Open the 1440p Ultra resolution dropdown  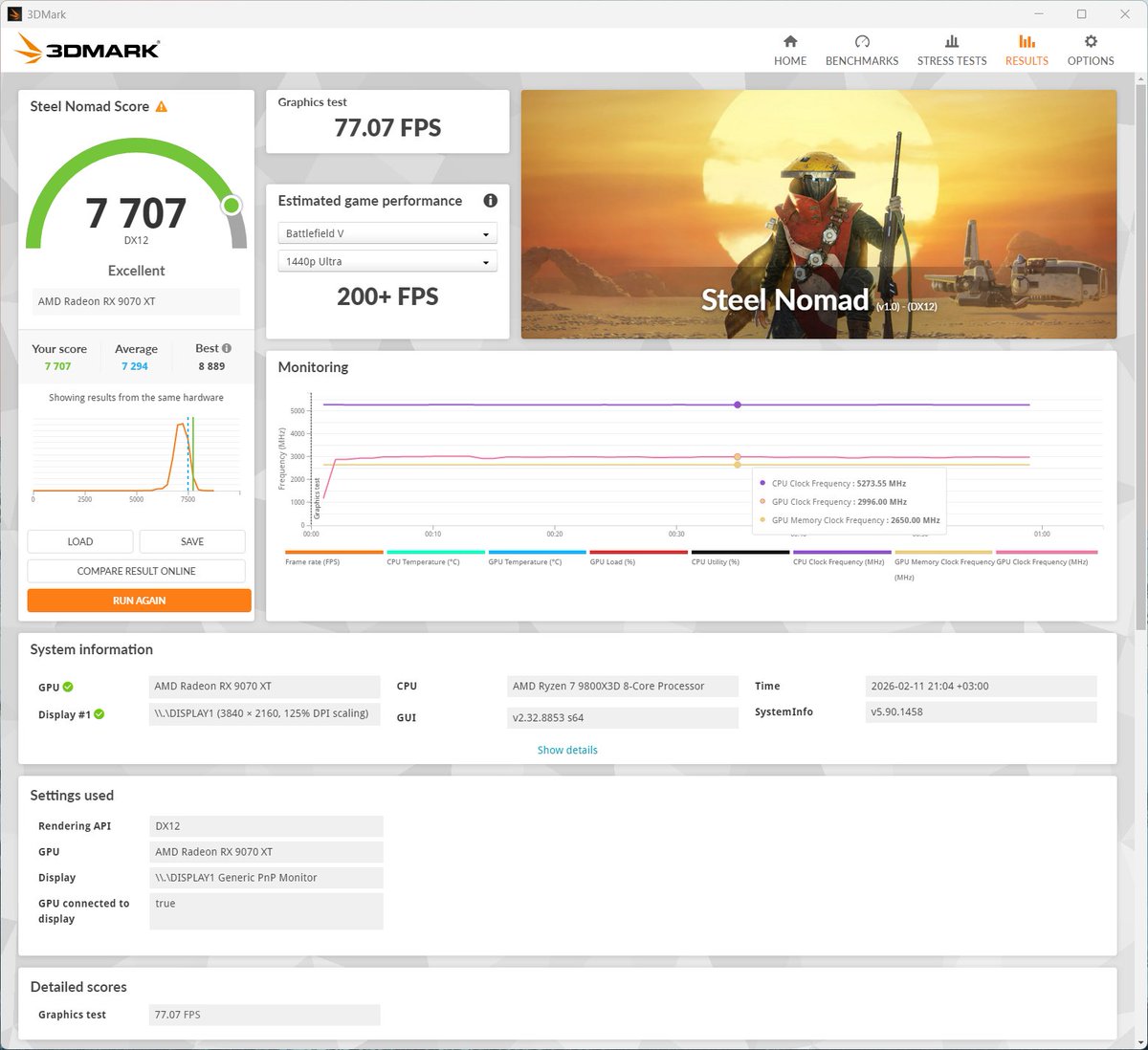coord(387,261)
